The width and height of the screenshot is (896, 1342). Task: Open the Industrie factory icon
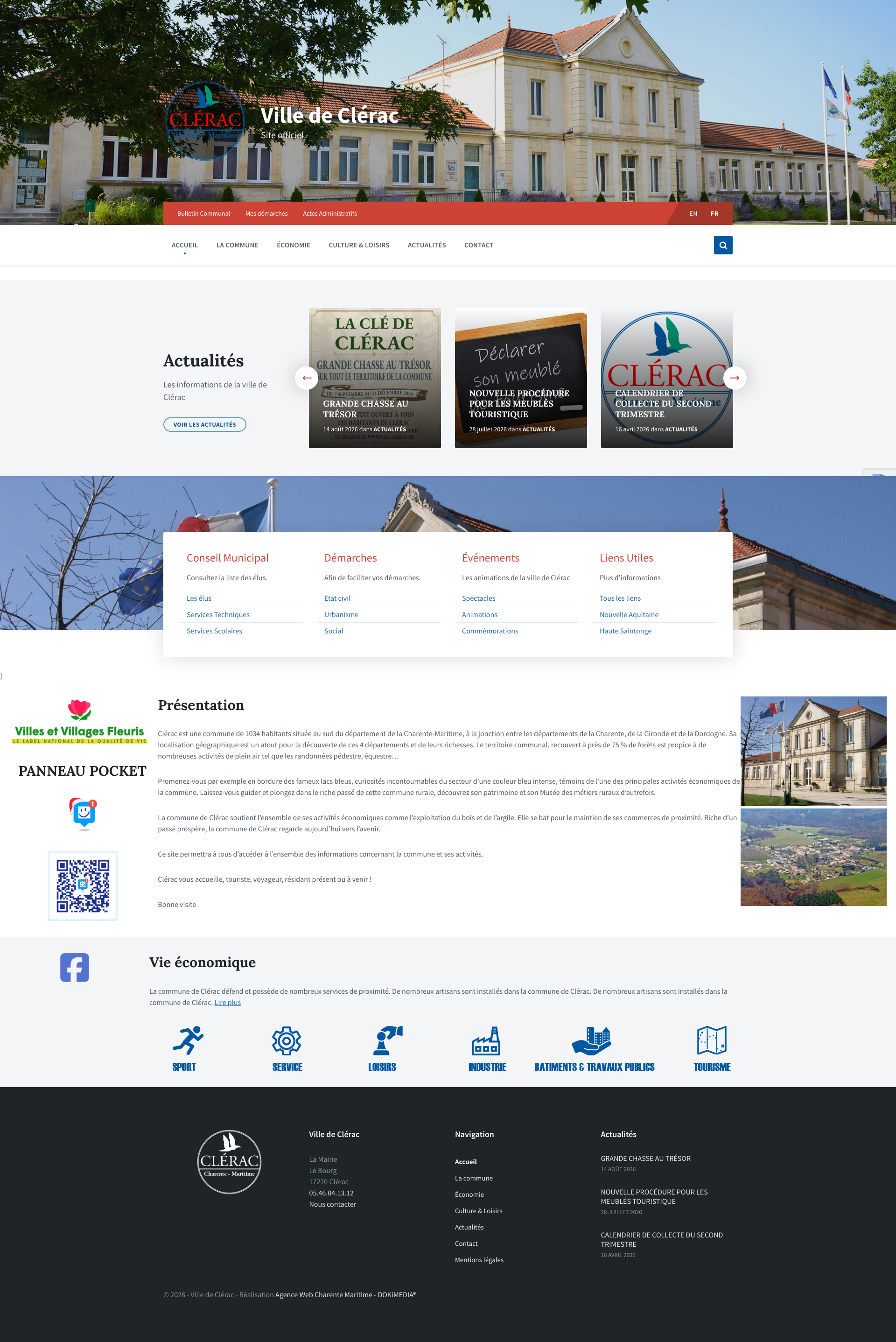[486, 1040]
